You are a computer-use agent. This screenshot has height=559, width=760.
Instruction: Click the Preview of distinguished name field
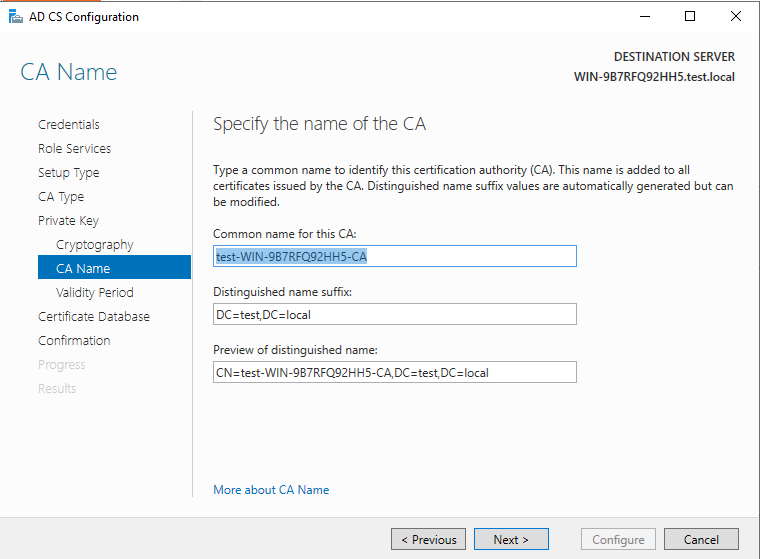point(395,373)
